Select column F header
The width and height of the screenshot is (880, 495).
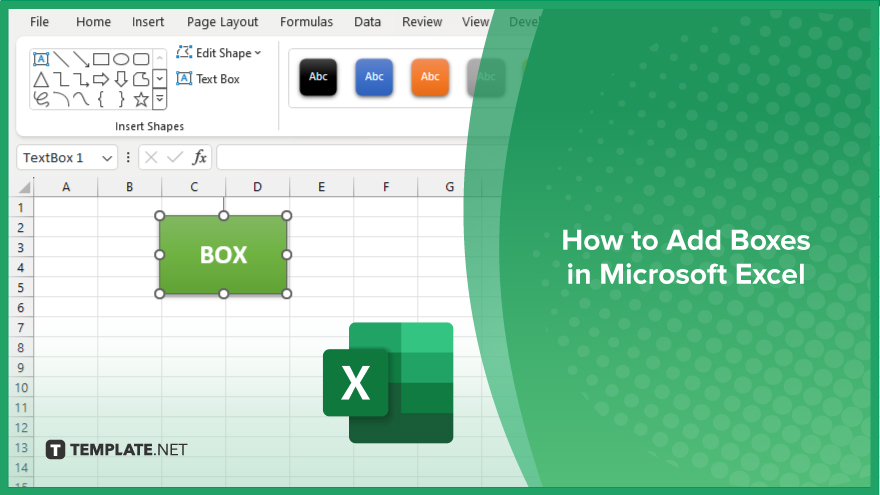[x=386, y=187]
